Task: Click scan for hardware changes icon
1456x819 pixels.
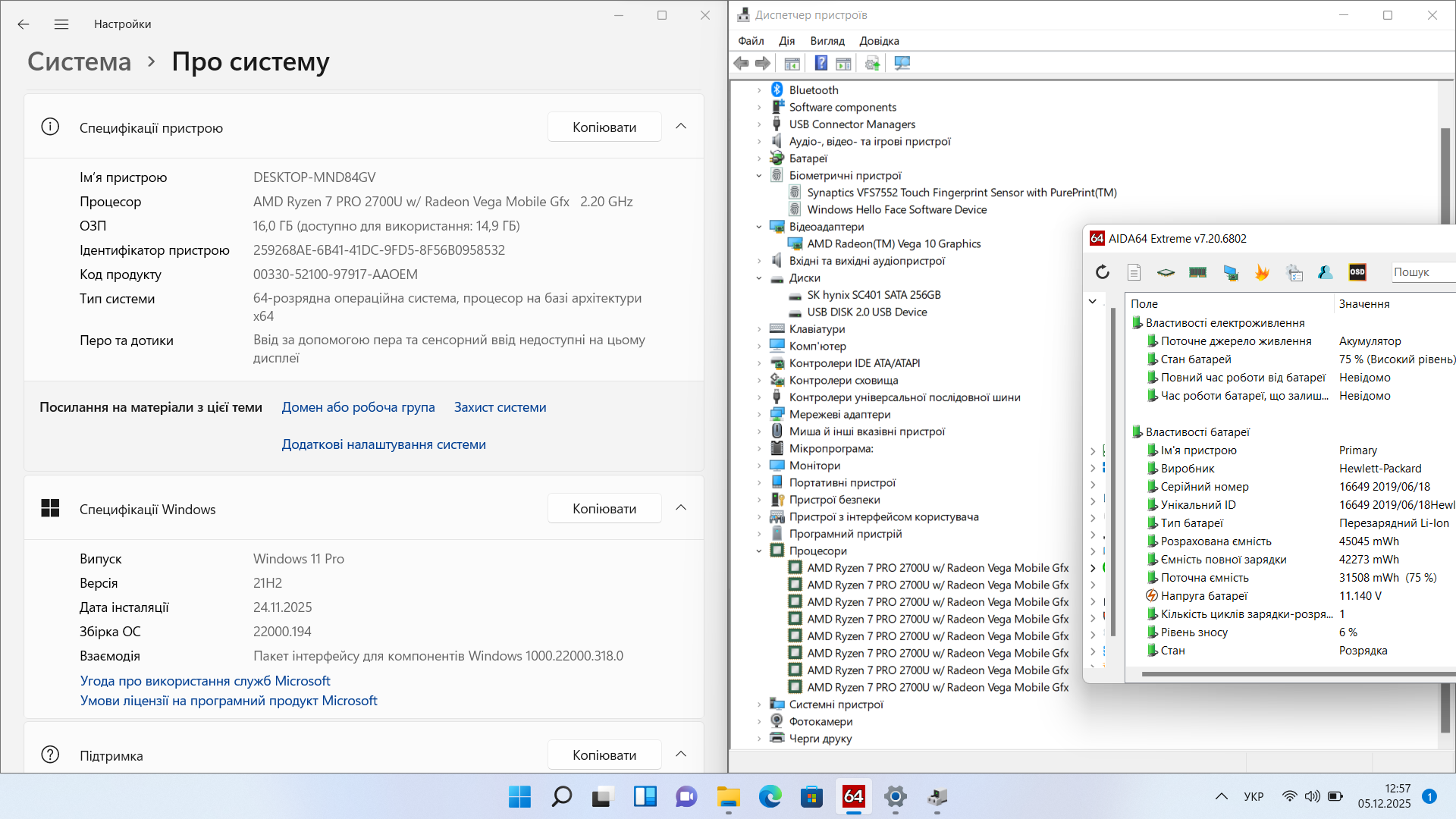Action: [902, 64]
